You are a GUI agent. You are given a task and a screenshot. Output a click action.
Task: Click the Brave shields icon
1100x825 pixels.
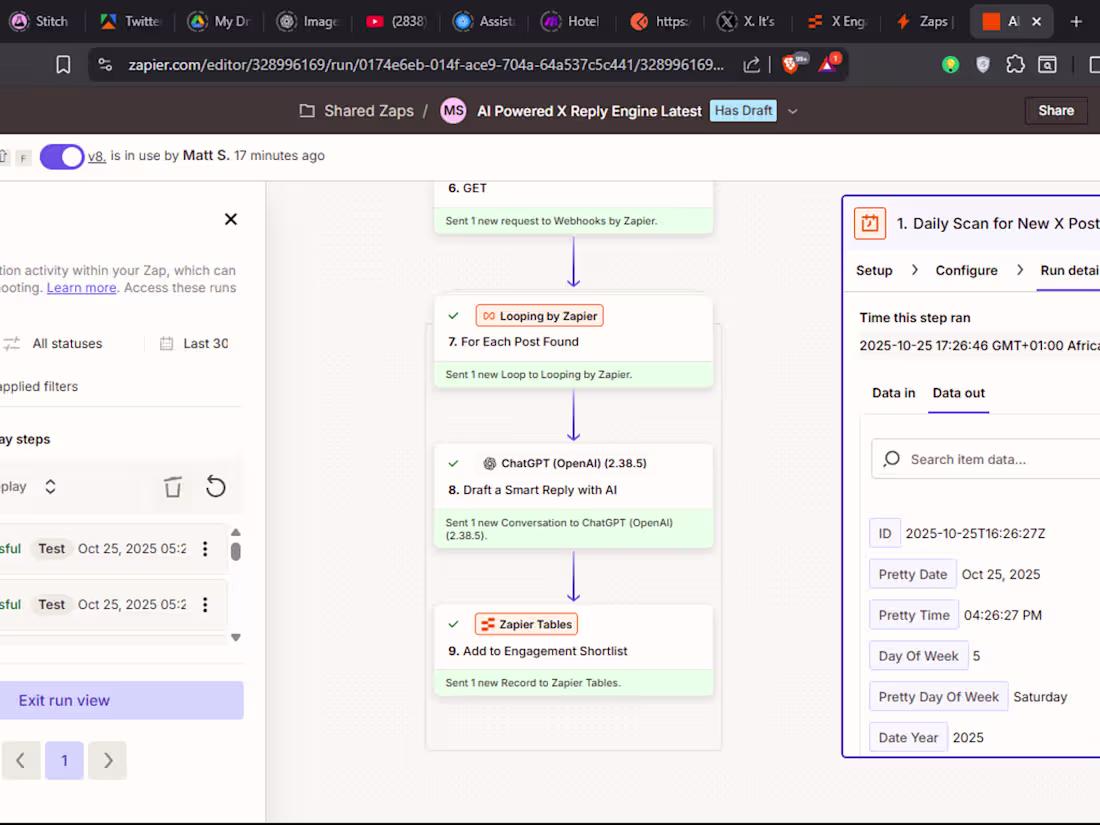791,65
